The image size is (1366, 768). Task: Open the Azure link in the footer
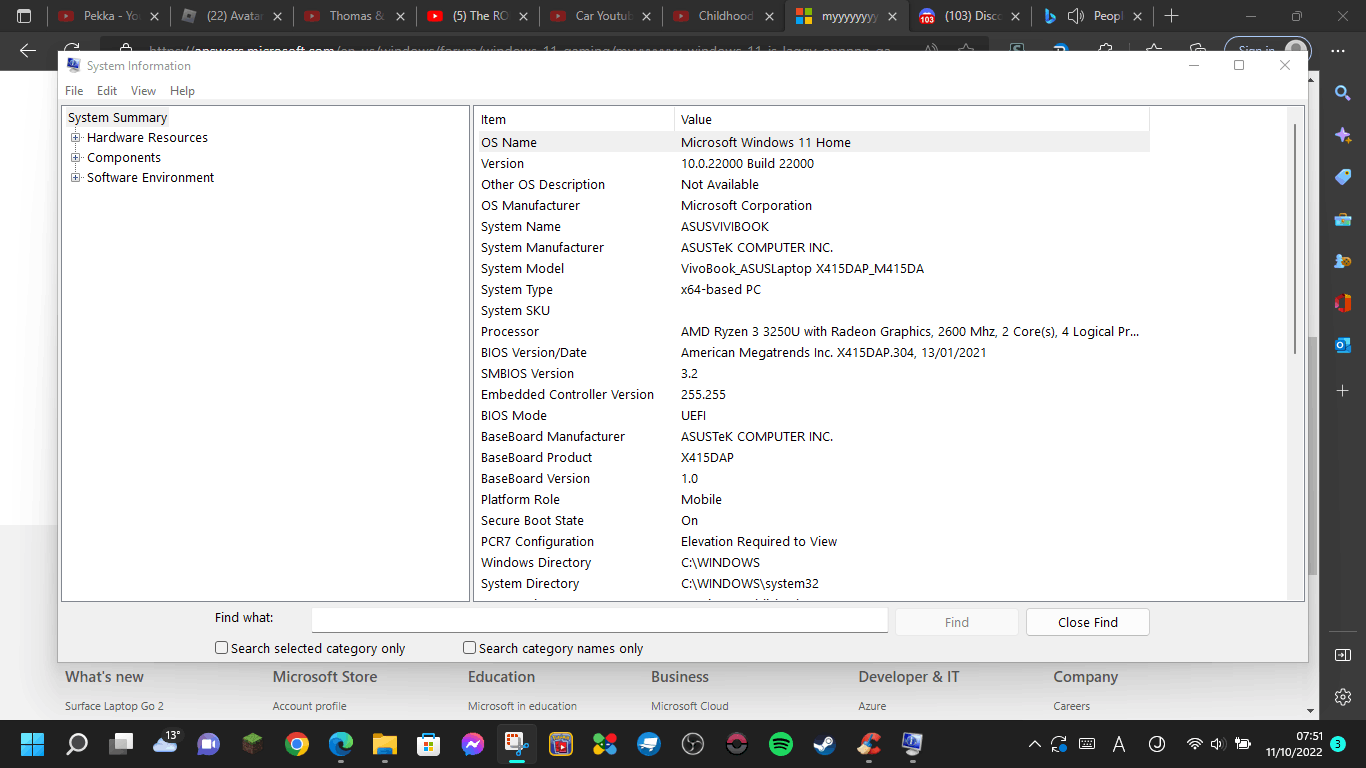click(872, 706)
